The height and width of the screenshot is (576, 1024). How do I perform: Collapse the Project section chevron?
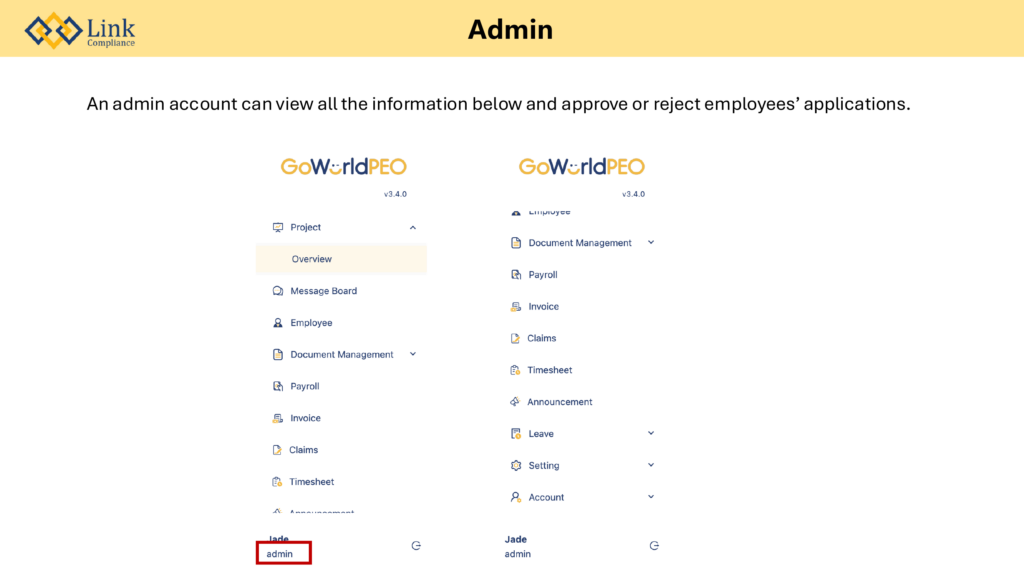[413, 228]
